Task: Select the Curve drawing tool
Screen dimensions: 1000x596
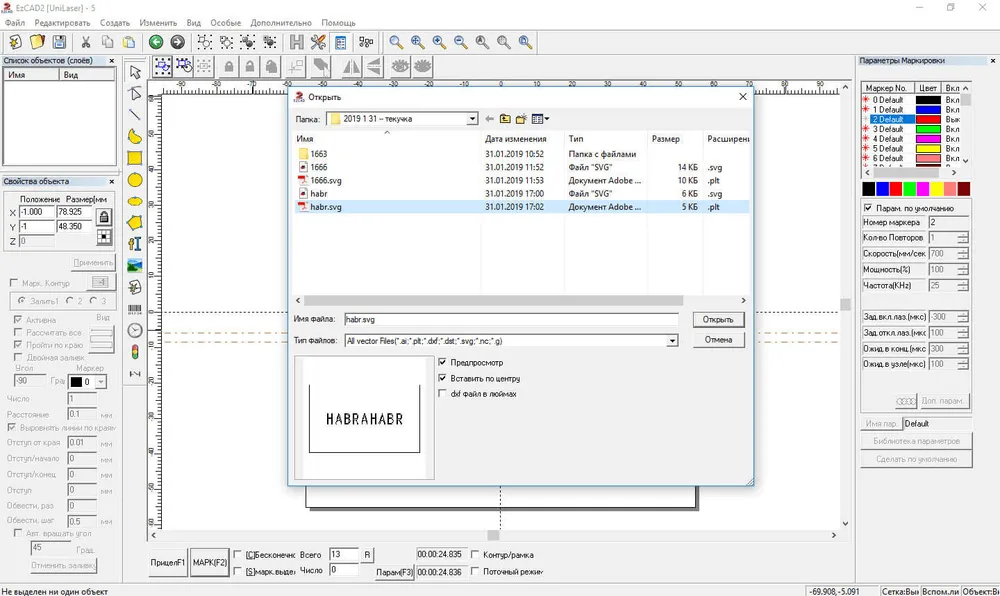Action: pos(135,136)
